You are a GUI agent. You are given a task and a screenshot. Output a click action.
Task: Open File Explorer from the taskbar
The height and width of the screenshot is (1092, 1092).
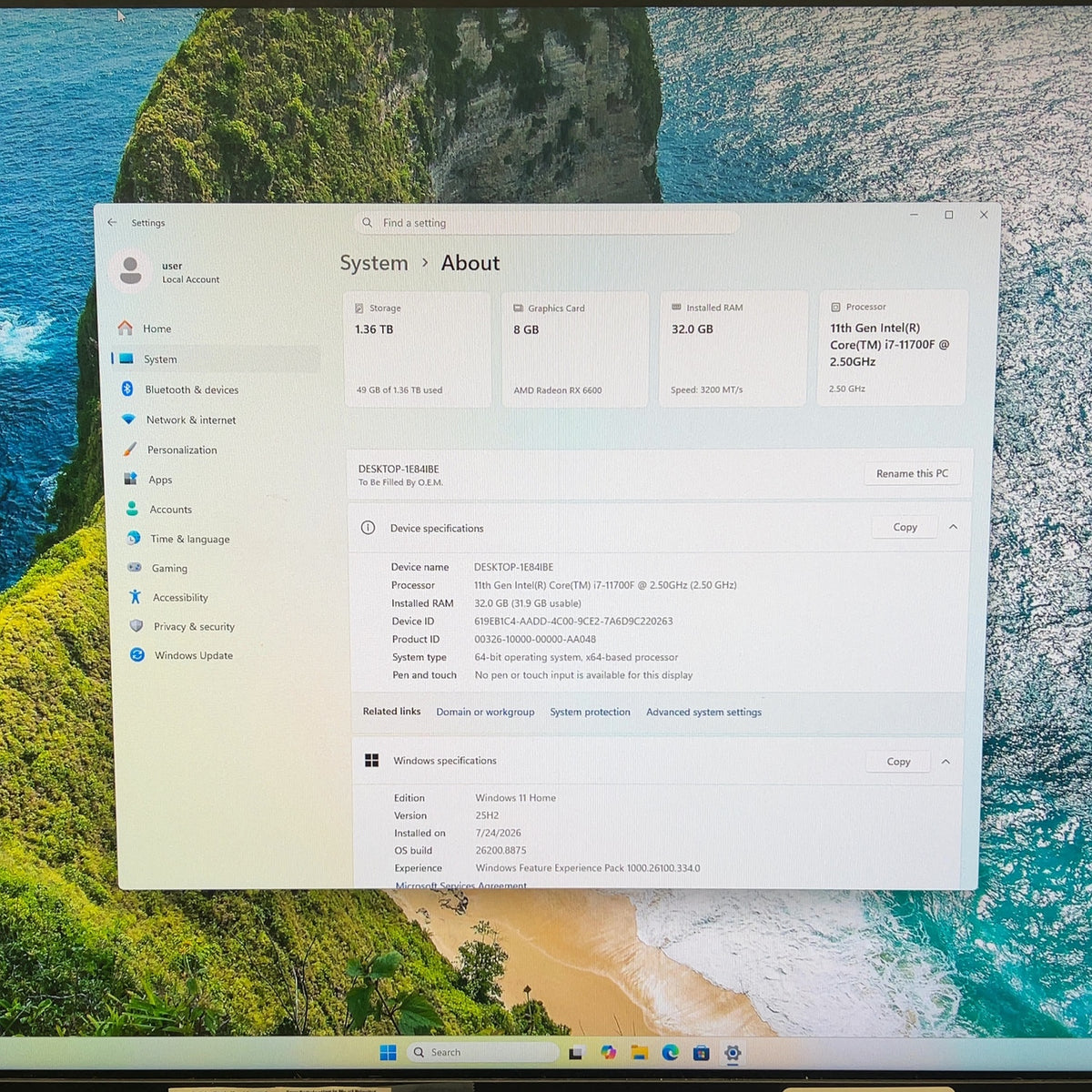(x=640, y=1053)
